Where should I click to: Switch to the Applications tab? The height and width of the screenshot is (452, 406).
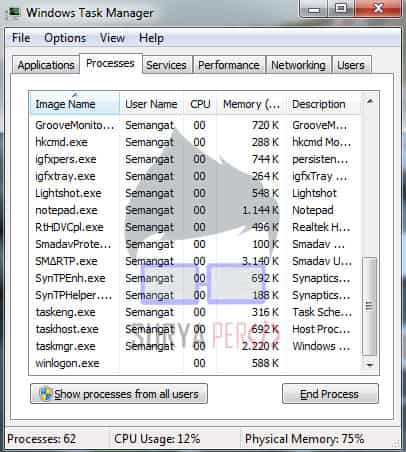point(46,65)
